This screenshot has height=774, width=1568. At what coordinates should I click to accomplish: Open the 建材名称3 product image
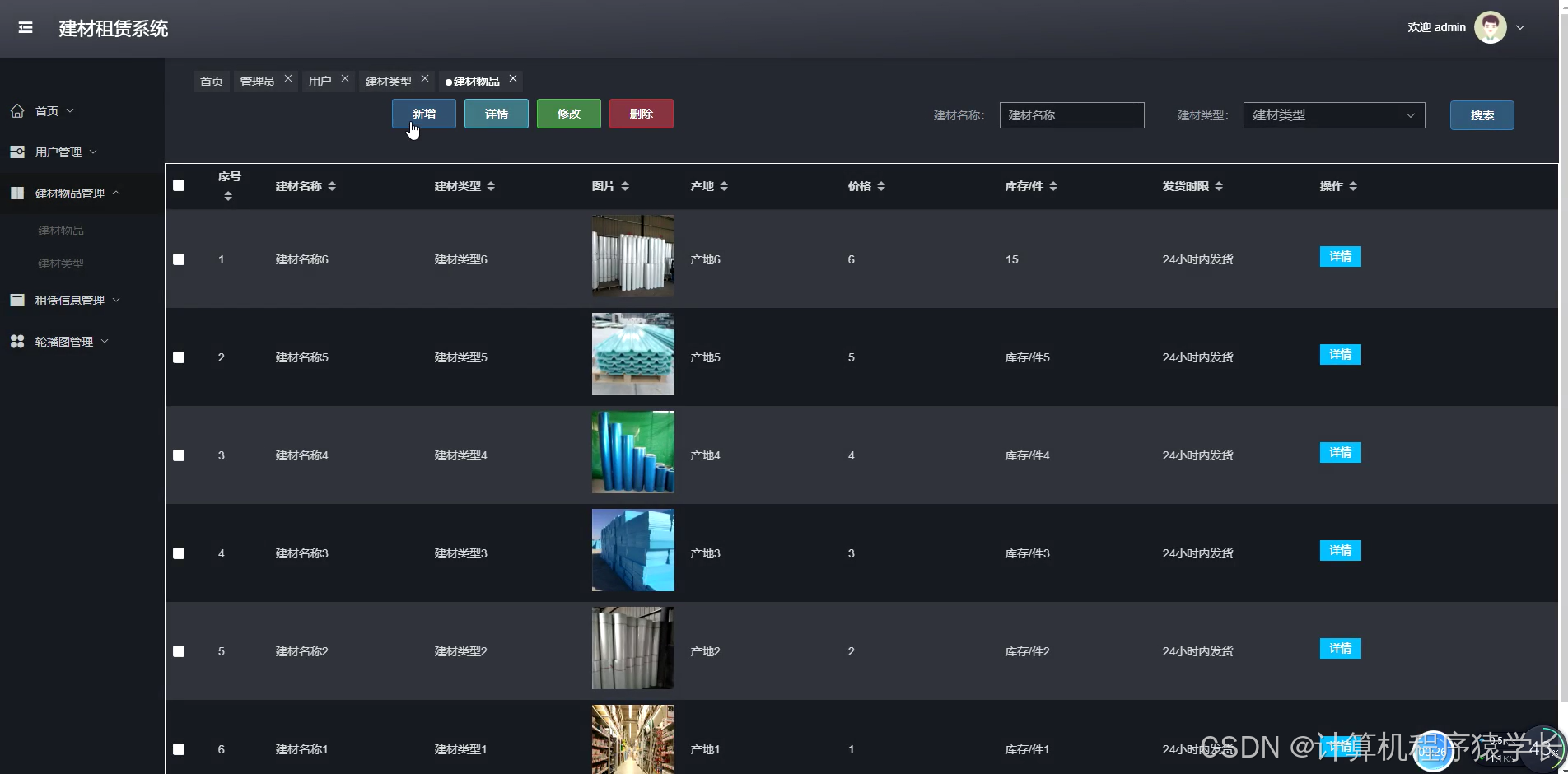[x=633, y=550]
